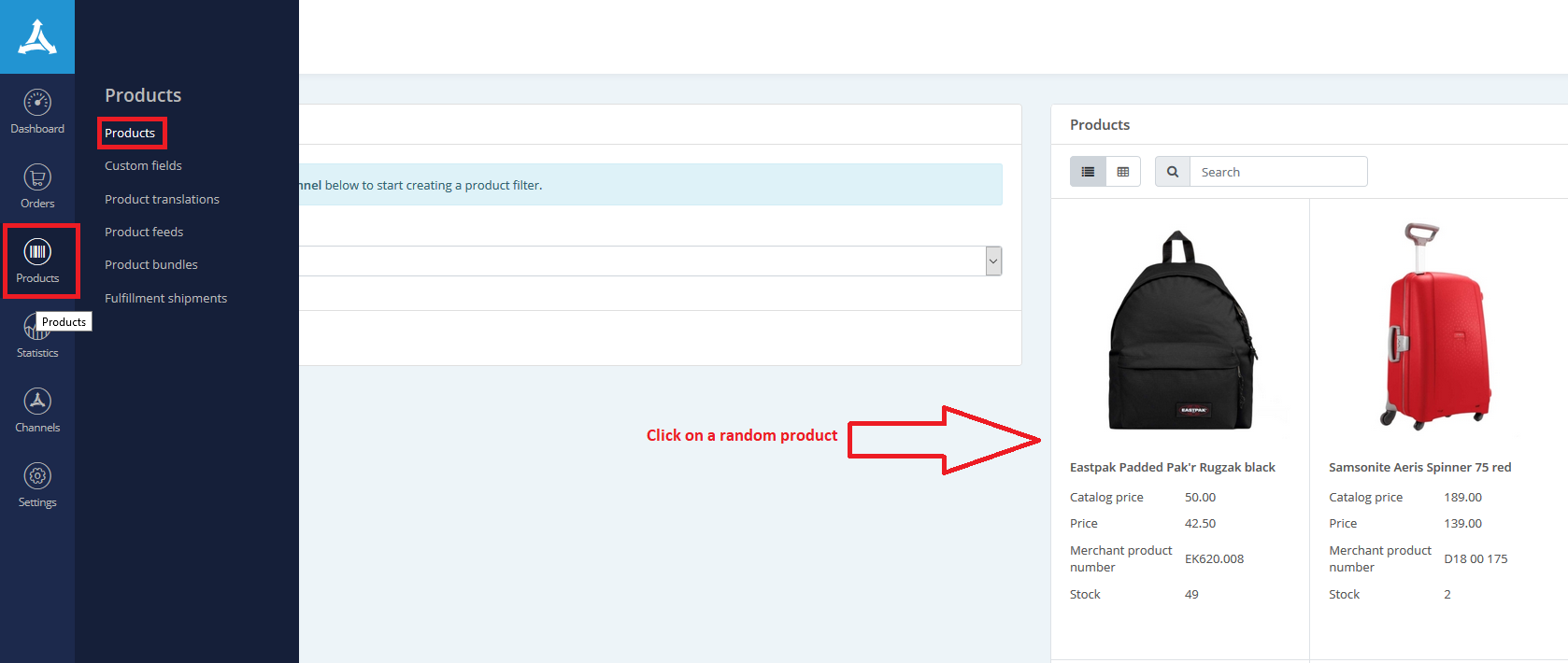
Task: Click Samsonite catalog price 189.00
Action: (x=1462, y=497)
